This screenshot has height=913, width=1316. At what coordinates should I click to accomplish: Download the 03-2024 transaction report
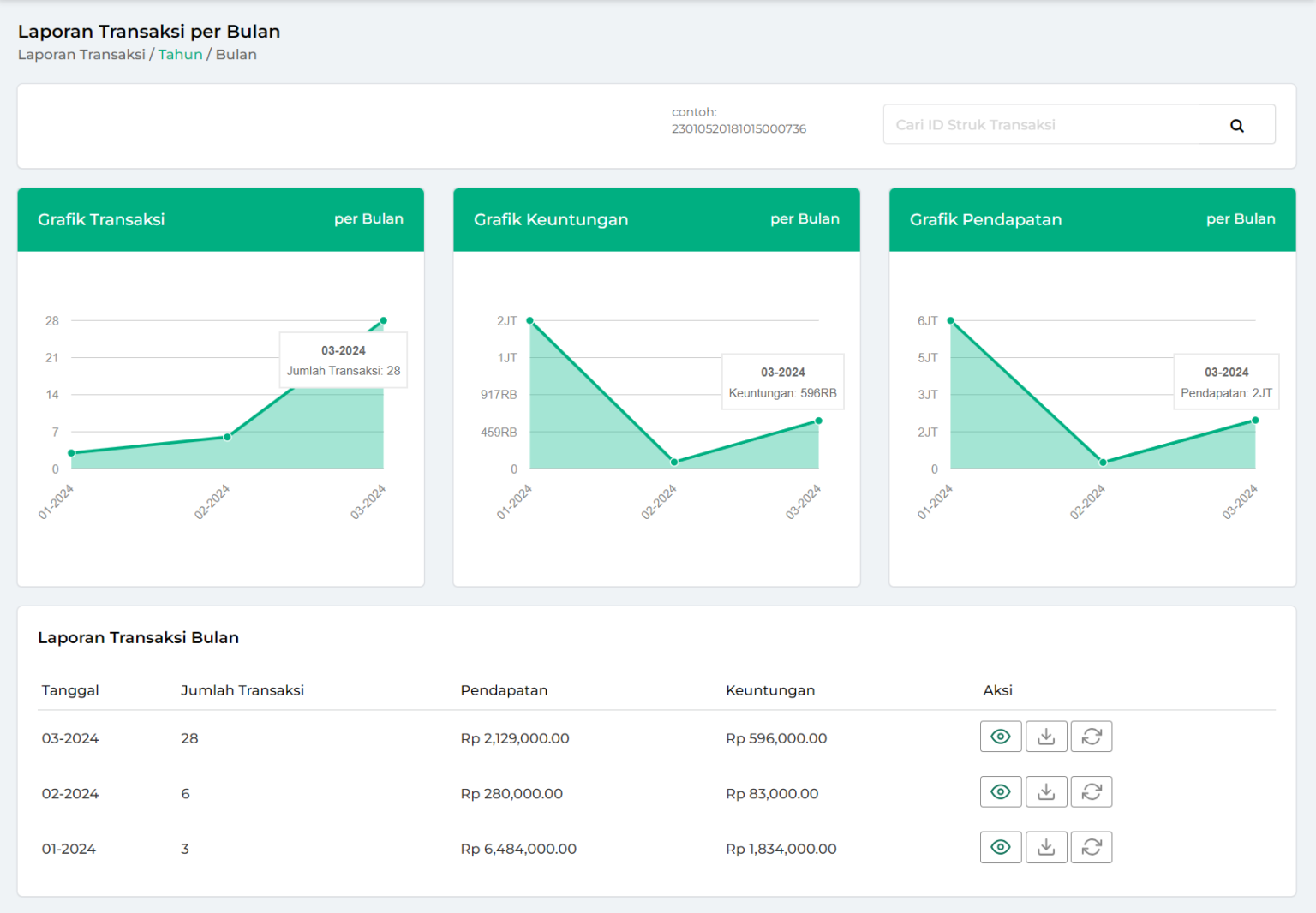pyautogui.click(x=1046, y=737)
